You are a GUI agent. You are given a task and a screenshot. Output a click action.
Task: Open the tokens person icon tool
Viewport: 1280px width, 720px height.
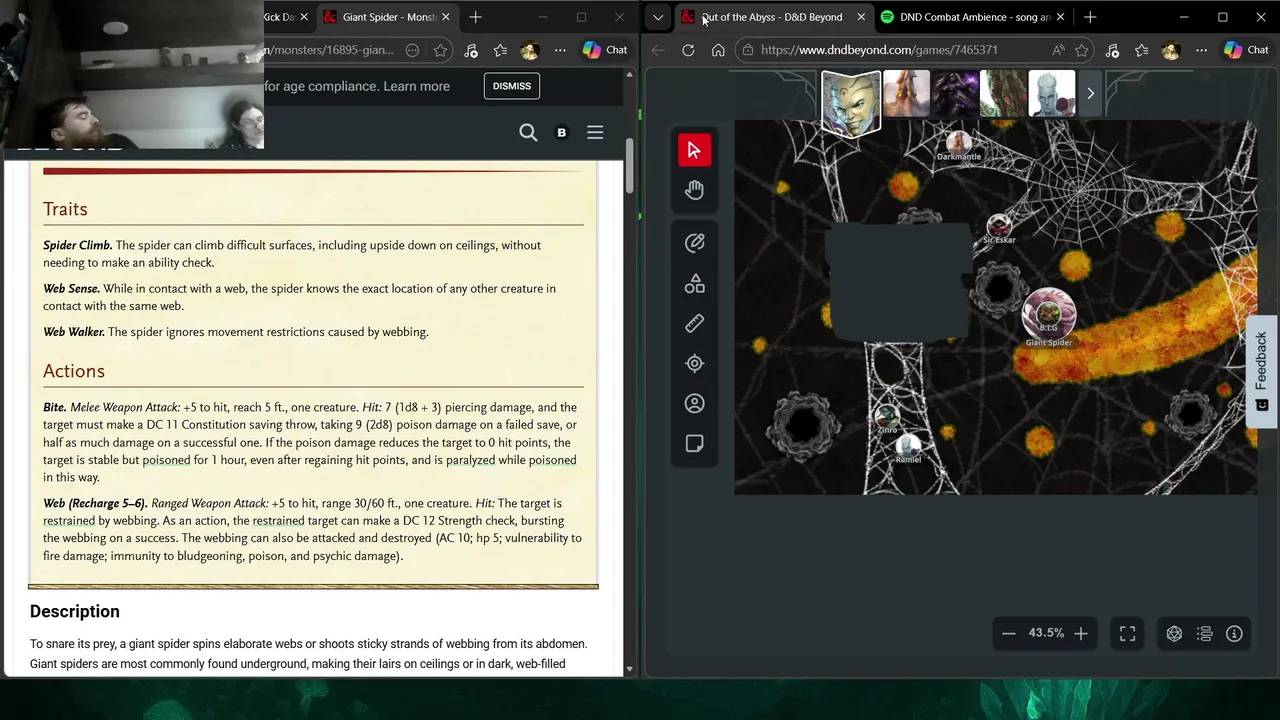694,404
